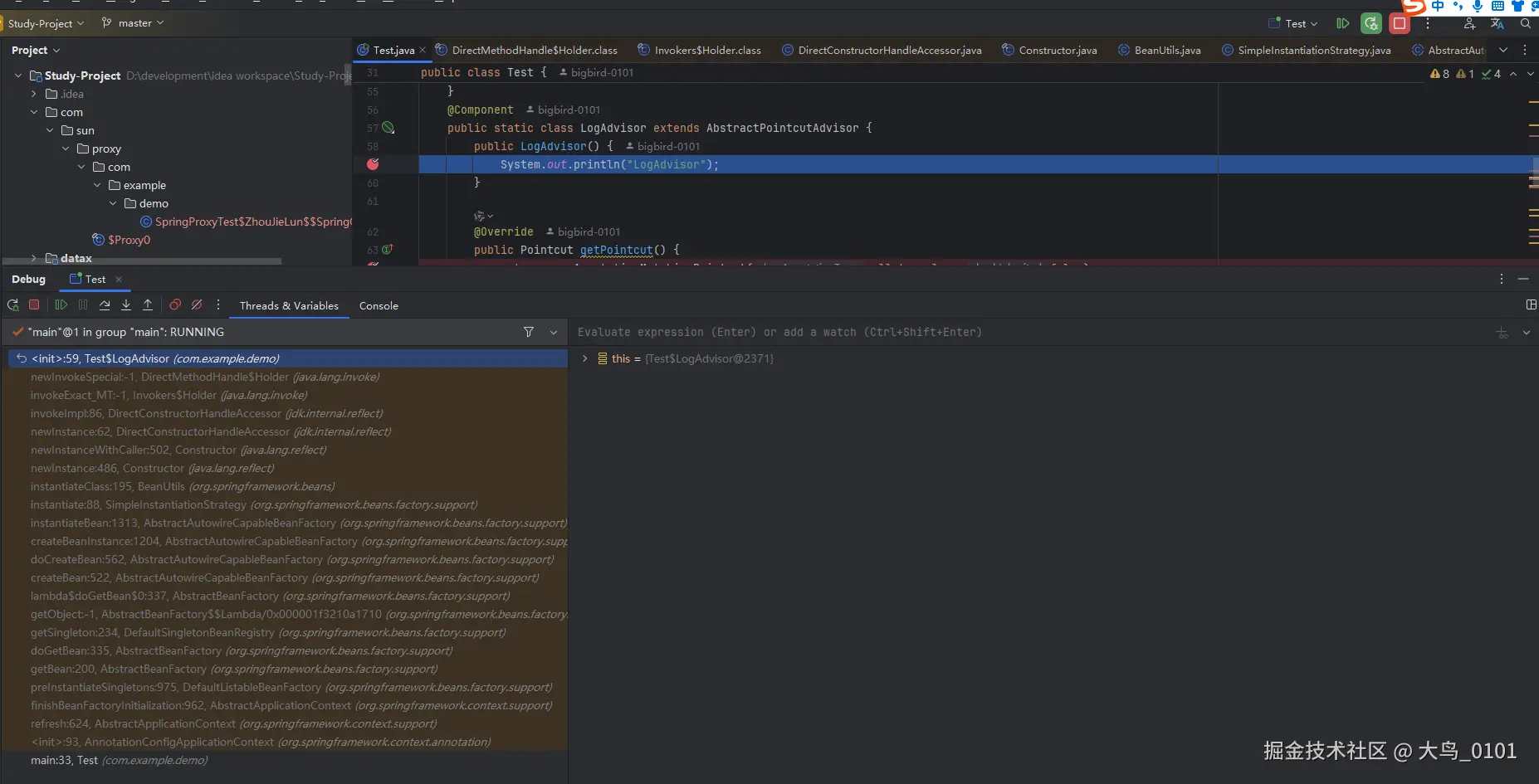
Task: Select the $Proxy0 class file
Action: click(121, 240)
